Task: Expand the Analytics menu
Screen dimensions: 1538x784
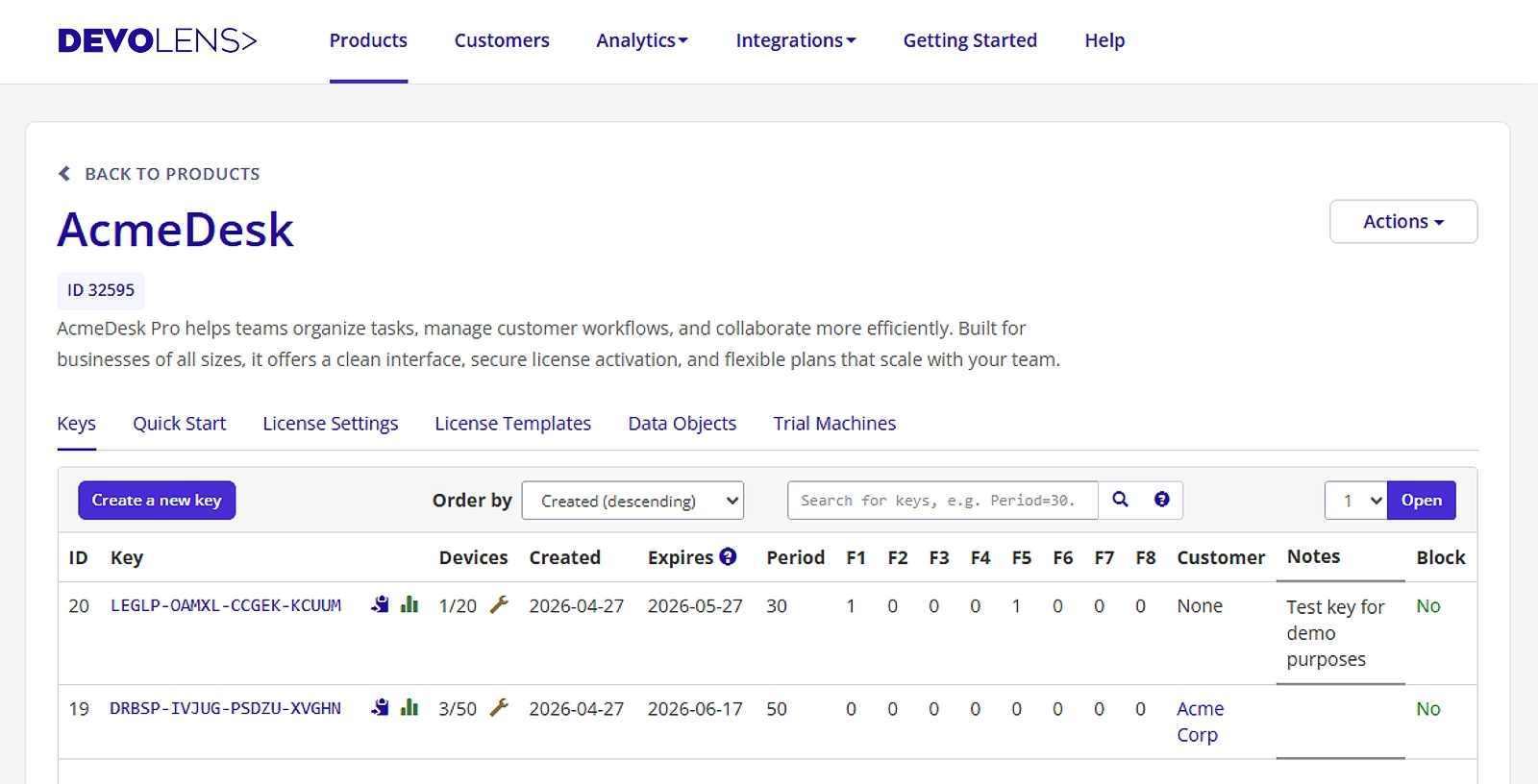Action: pyautogui.click(x=642, y=40)
